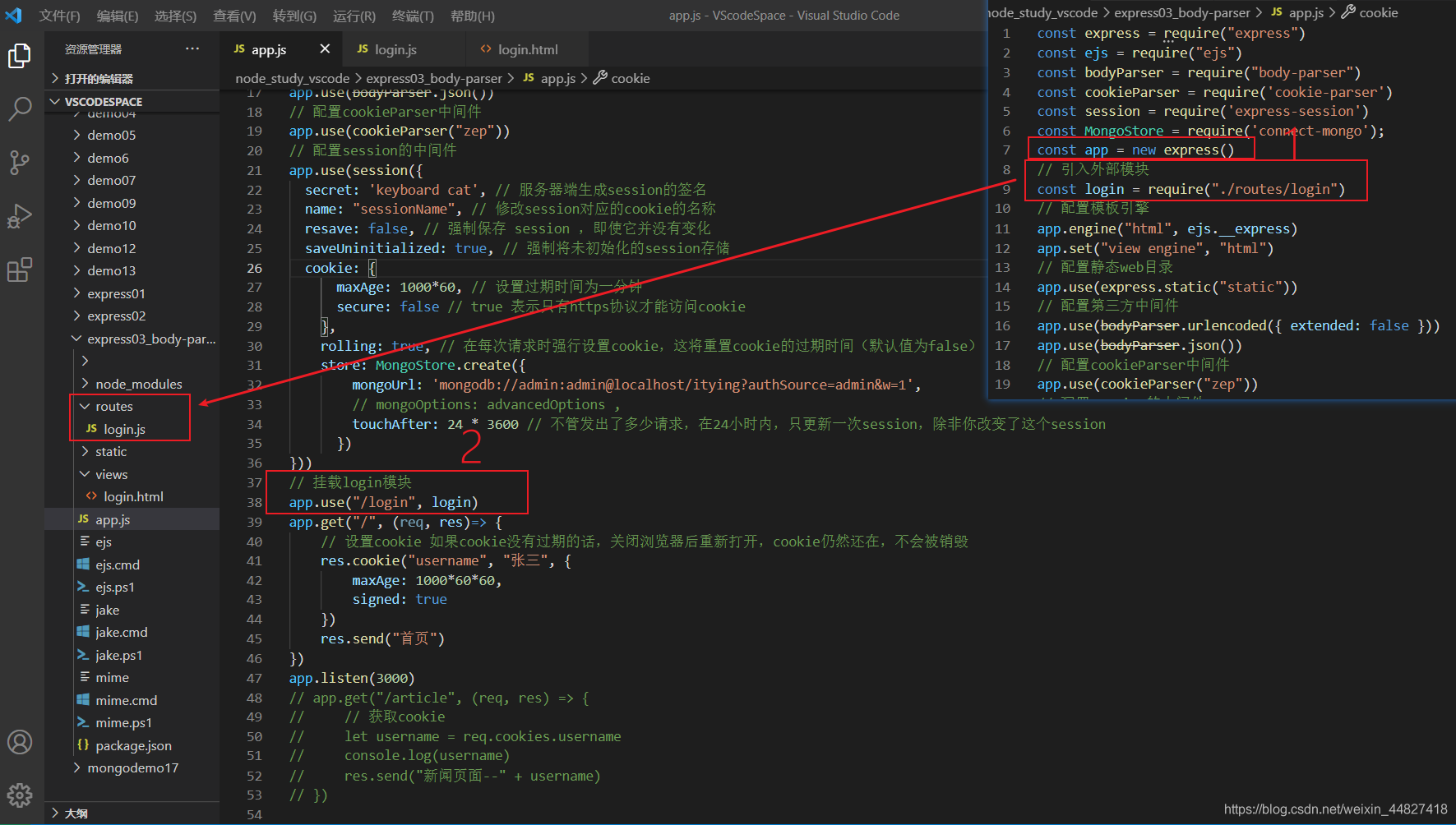Screen dimensions: 1456x825
Task: Open the jake file in explorer
Action: coord(132,610)
